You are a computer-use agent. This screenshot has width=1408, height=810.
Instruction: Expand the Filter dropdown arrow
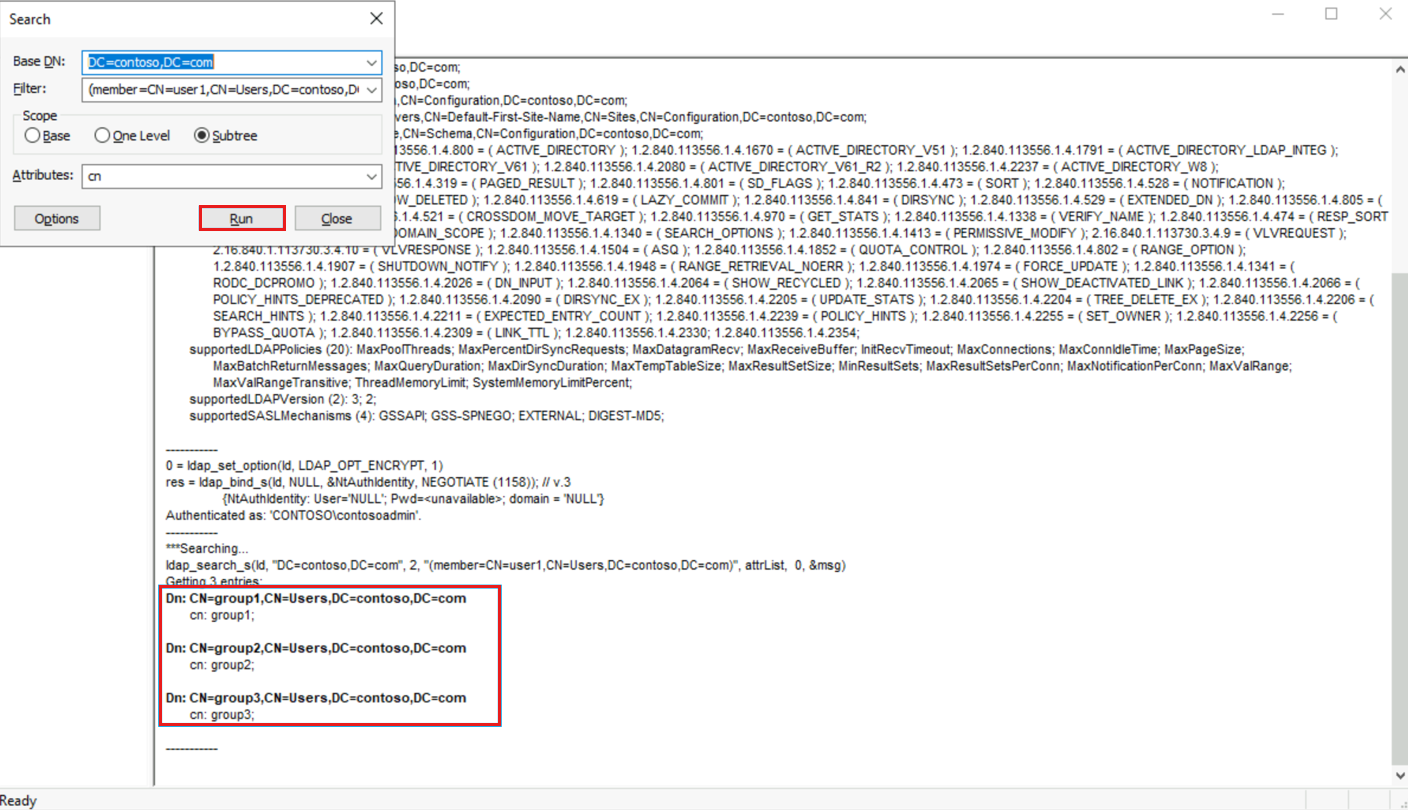pyautogui.click(x=371, y=90)
